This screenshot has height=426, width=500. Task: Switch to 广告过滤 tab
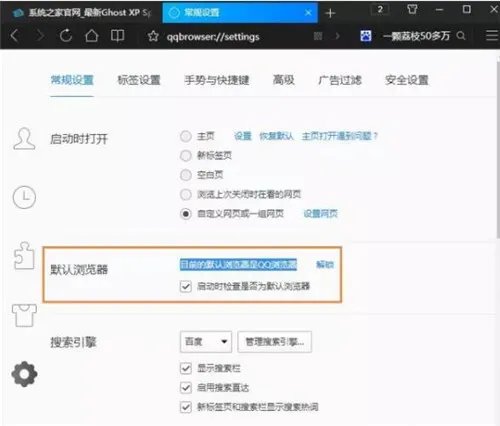[x=340, y=80]
